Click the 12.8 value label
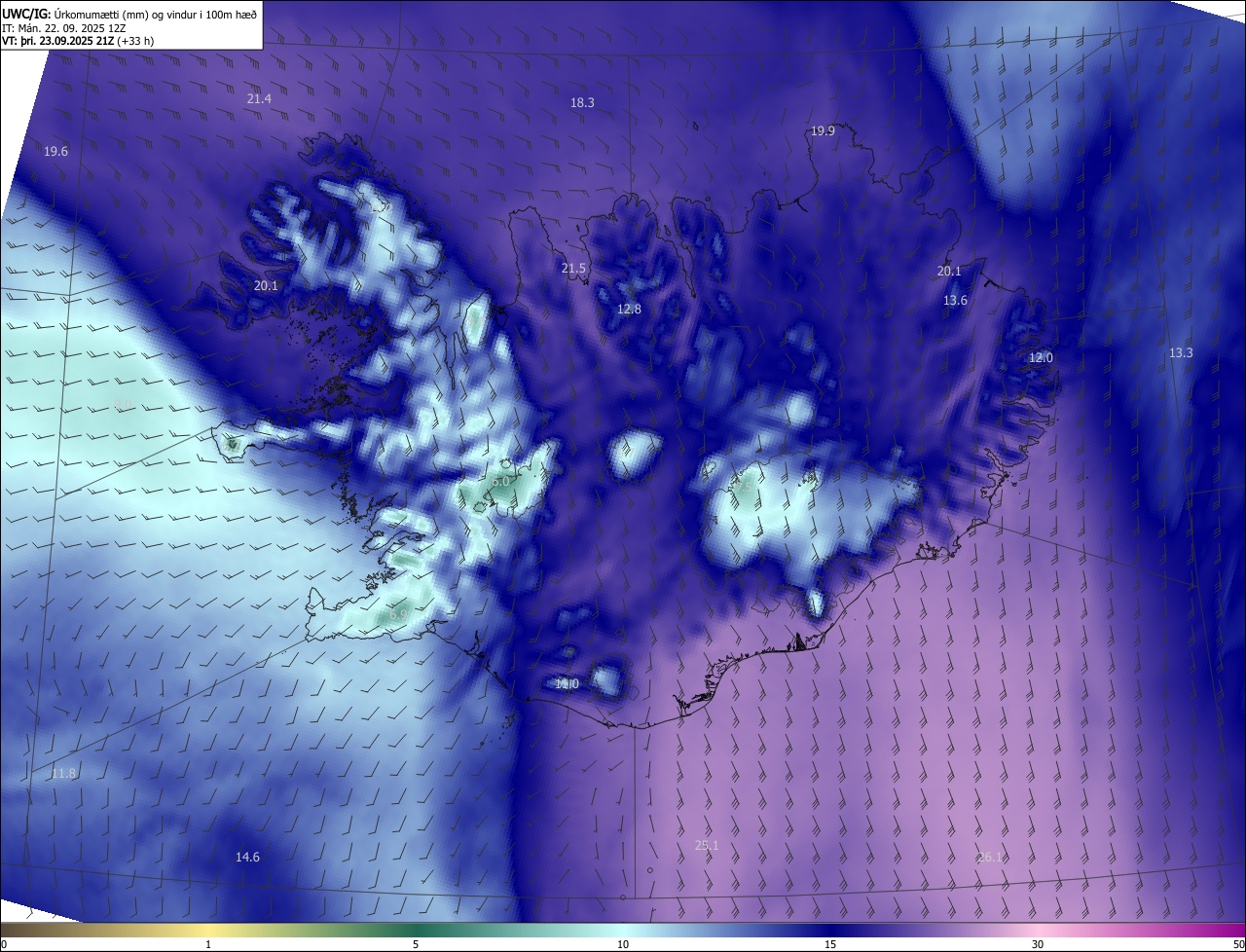The width and height of the screenshot is (1246, 952). point(630,309)
